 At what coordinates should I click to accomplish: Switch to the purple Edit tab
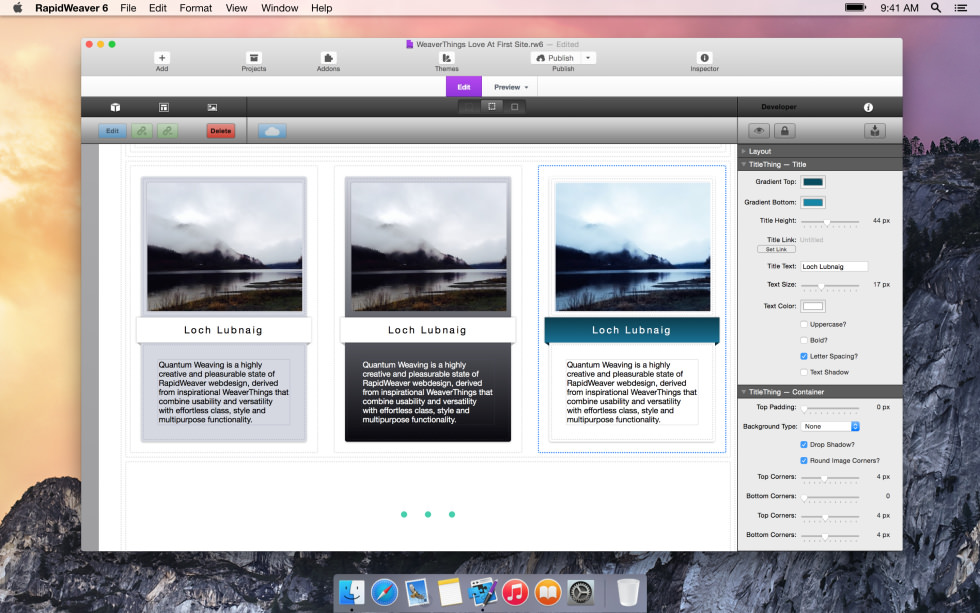[x=464, y=87]
